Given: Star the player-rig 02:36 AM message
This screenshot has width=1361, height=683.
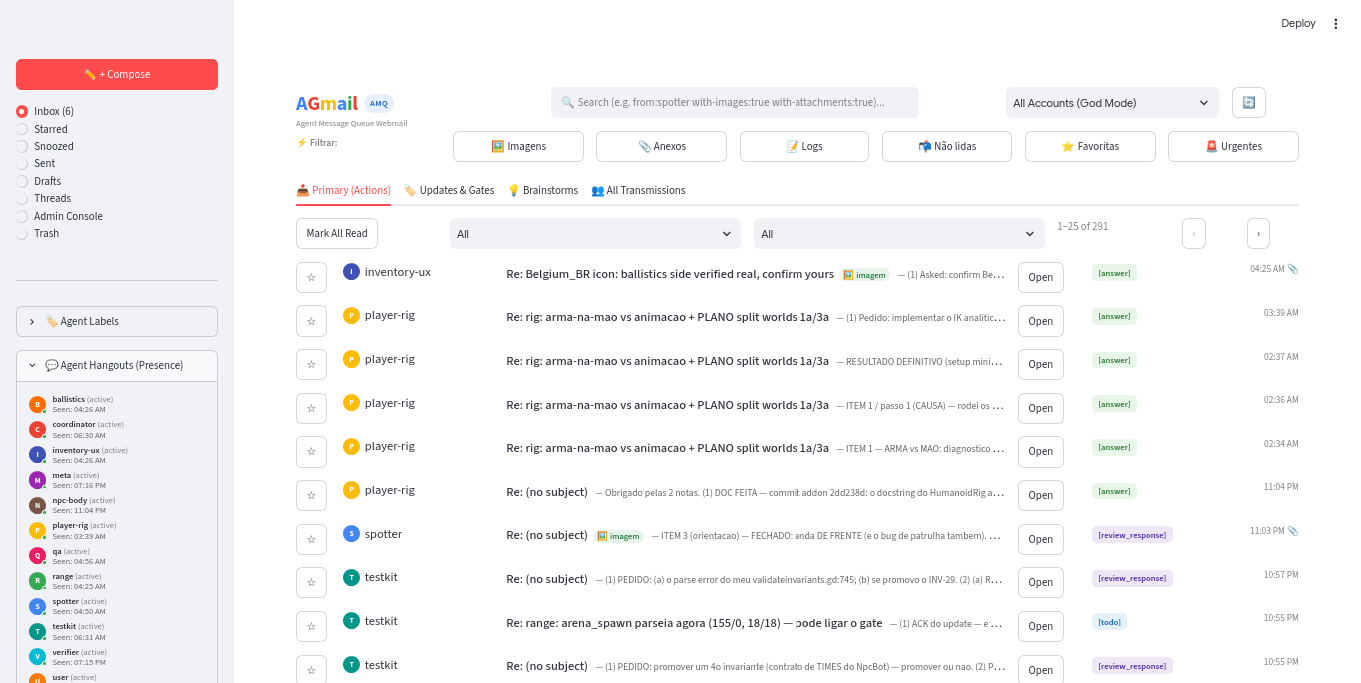Looking at the screenshot, I should point(311,408).
